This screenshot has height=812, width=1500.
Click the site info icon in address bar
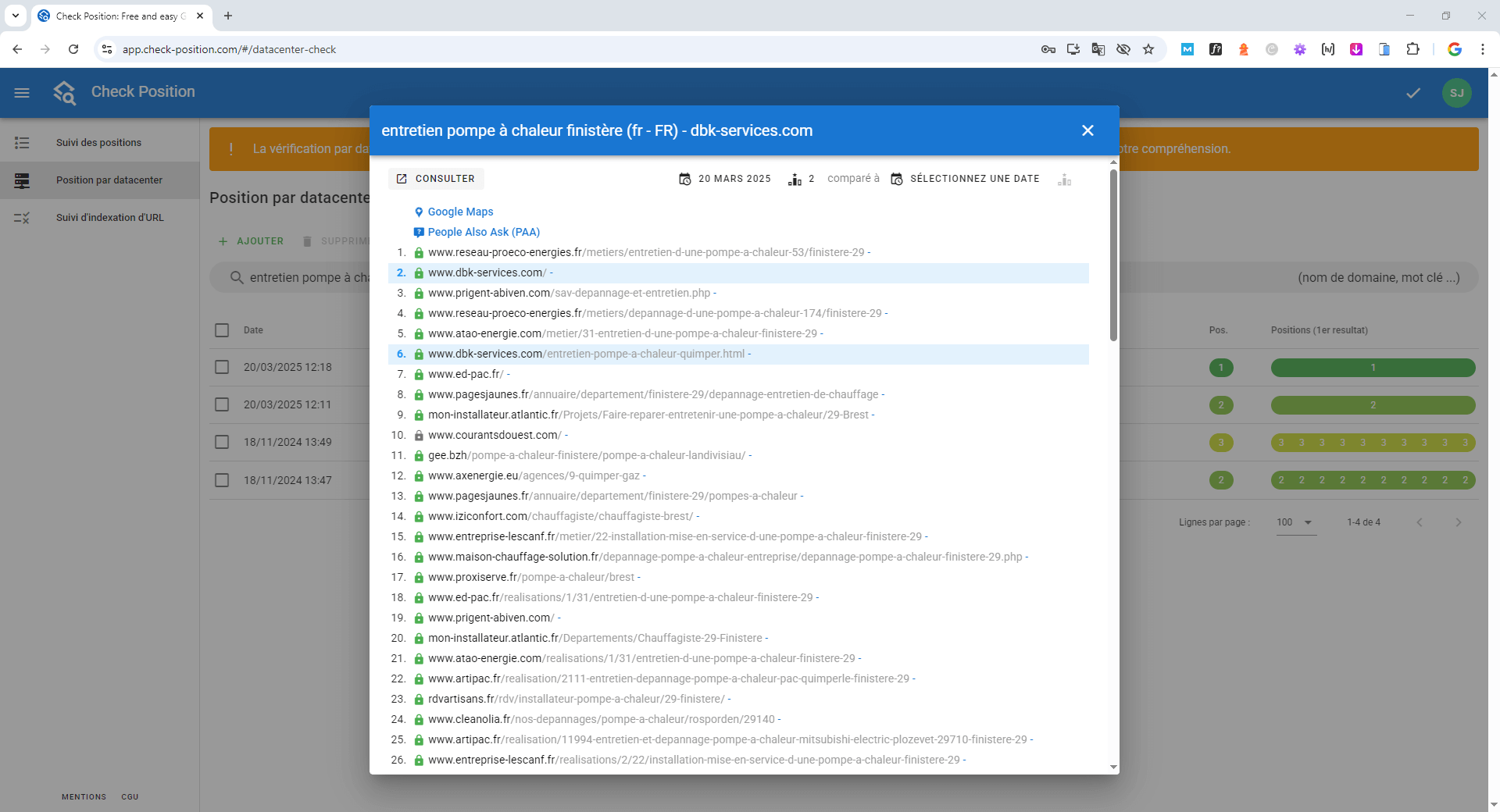coord(107,49)
